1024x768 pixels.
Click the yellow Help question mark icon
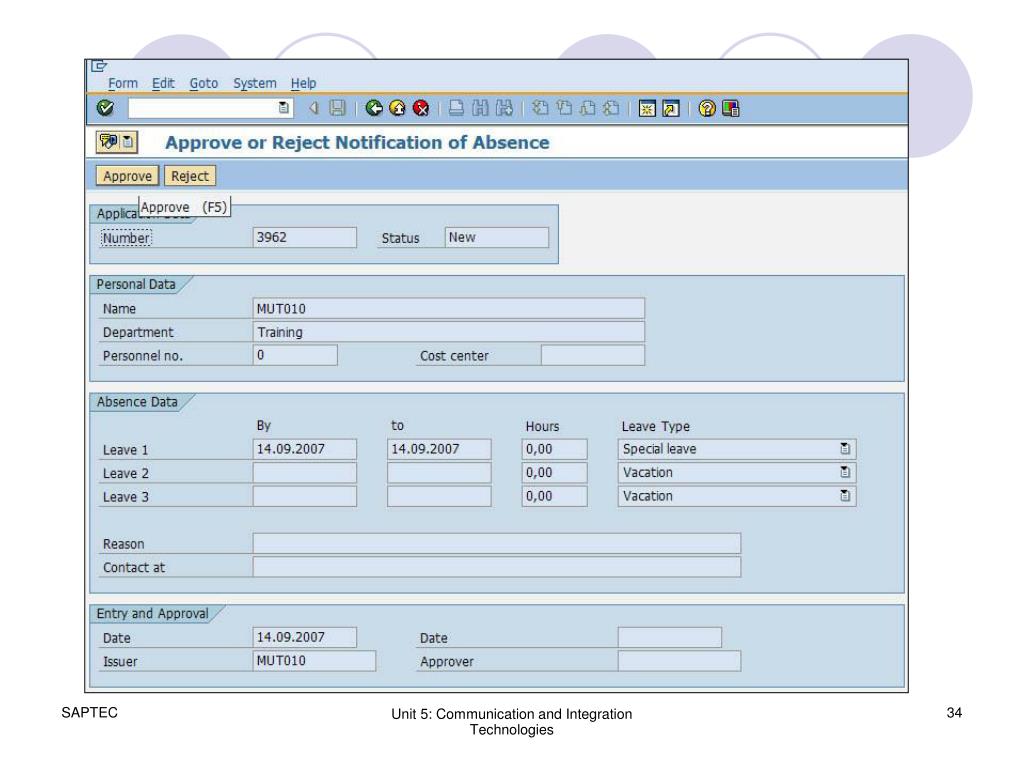[x=707, y=108]
